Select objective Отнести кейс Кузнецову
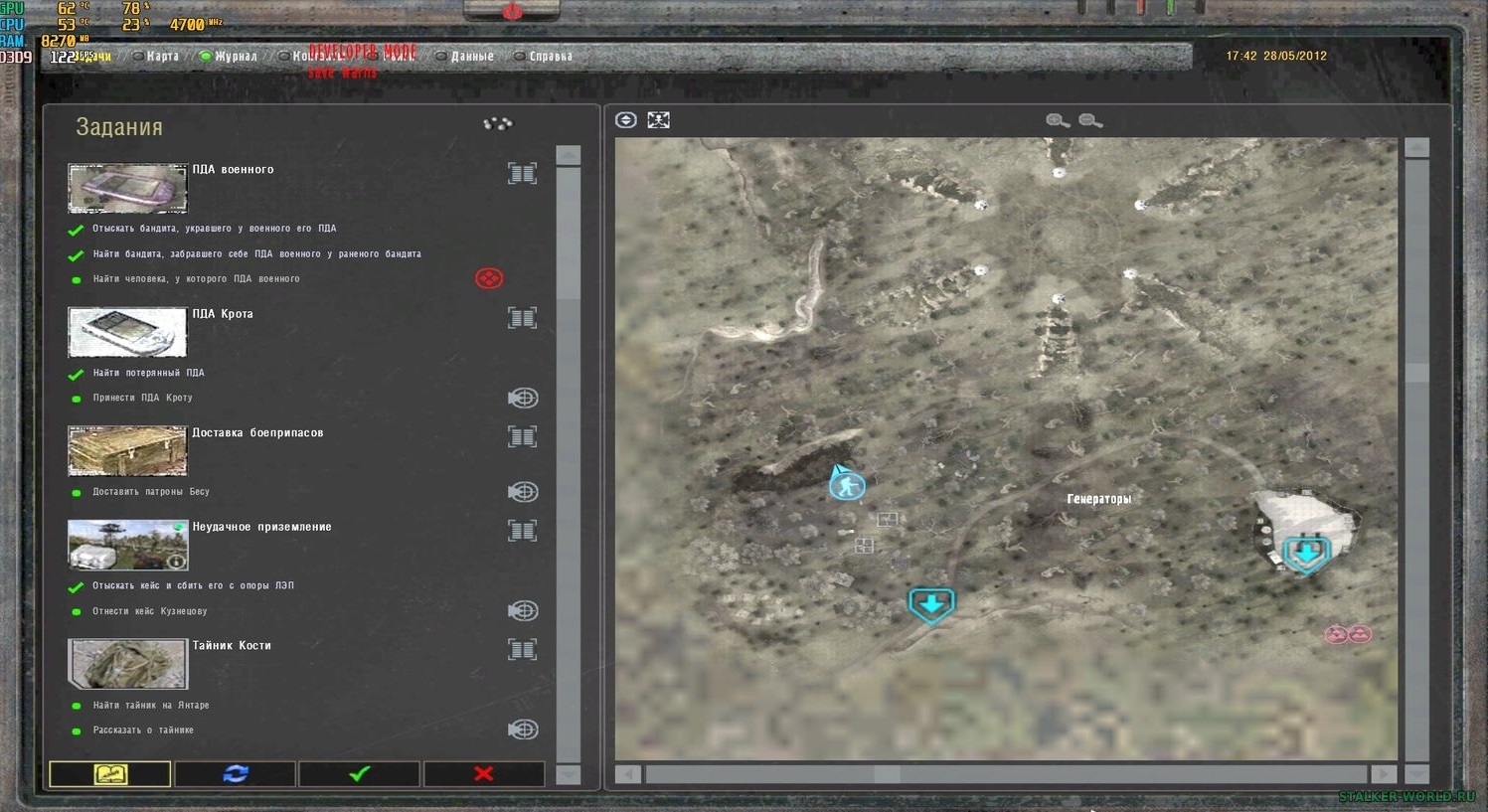Viewport: 1488px width, 812px height. click(x=150, y=611)
